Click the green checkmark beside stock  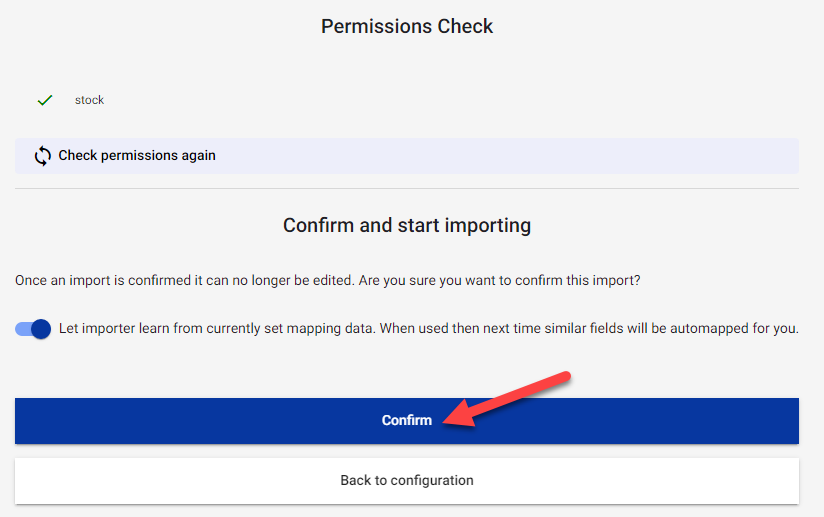point(44,100)
